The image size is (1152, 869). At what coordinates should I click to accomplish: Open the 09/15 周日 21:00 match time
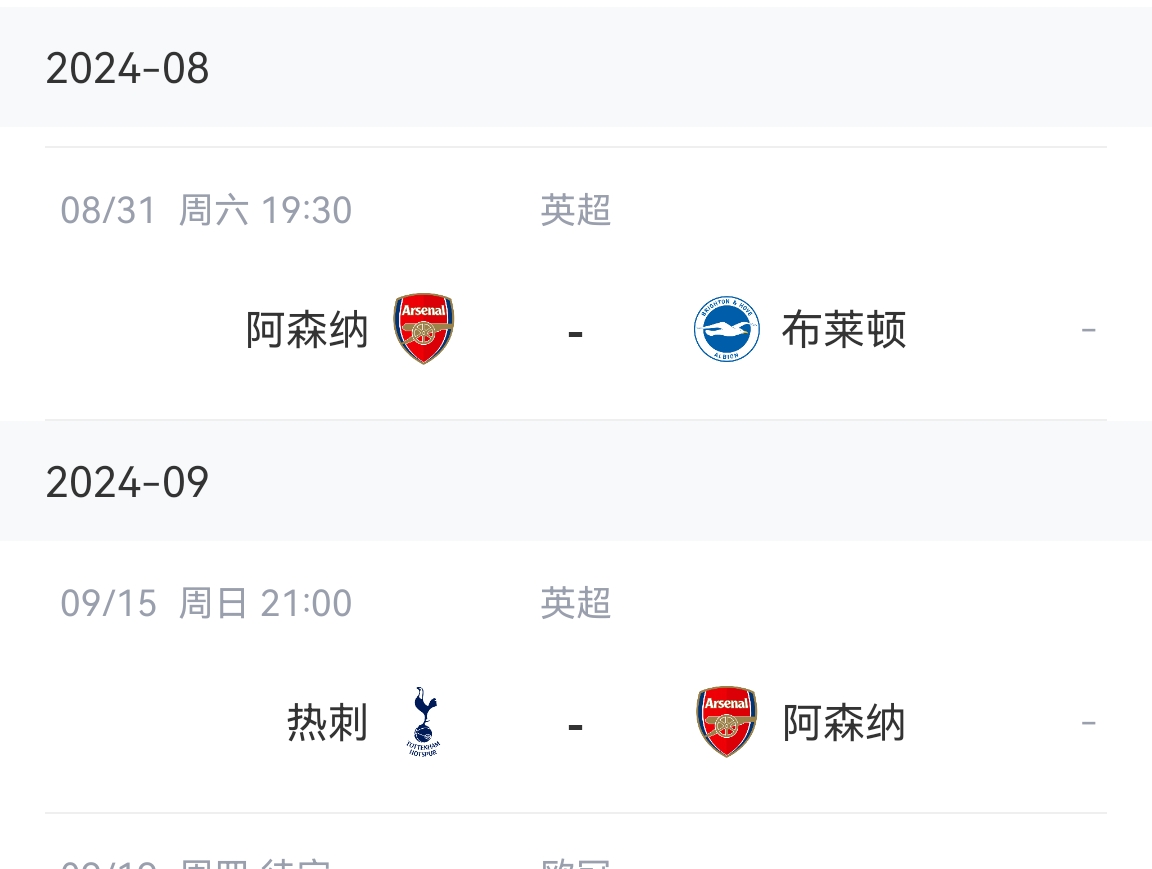206,603
